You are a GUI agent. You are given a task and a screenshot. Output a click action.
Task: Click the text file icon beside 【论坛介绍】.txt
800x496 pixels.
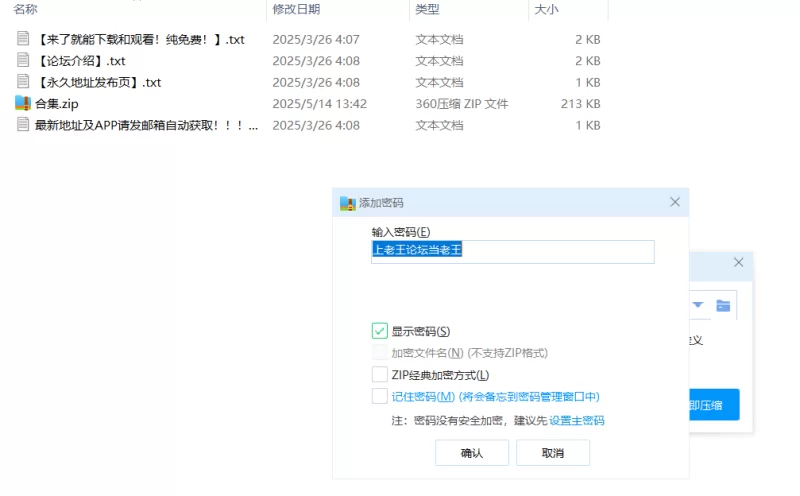pyautogui.click(x=23, y=60)
